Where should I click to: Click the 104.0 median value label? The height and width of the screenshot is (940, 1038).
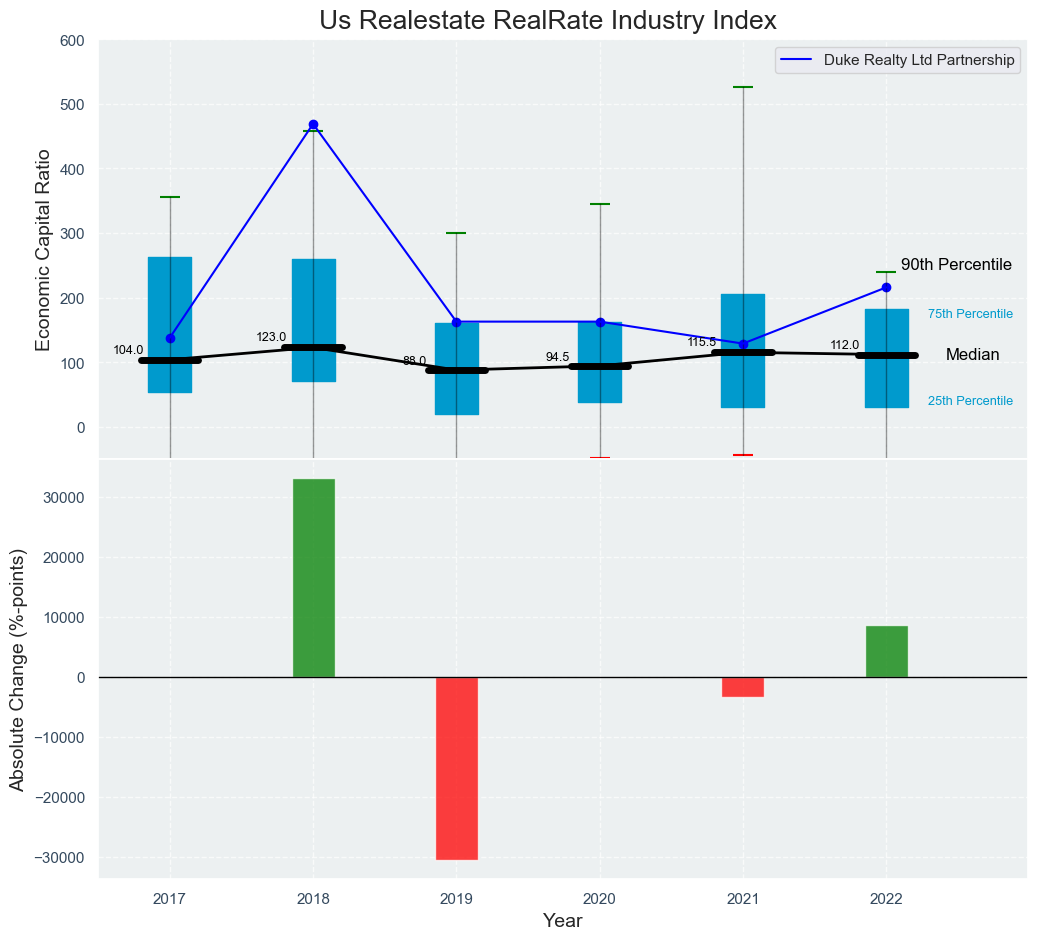pos(128,350)
